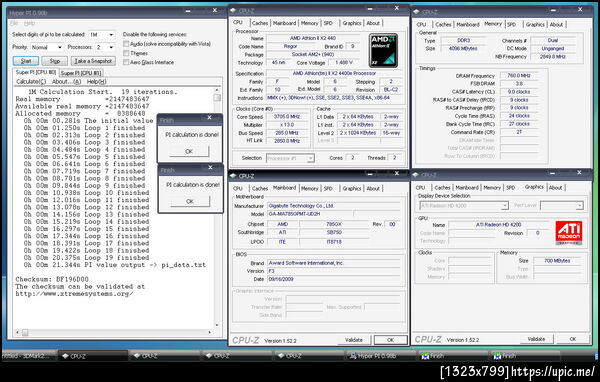Click the BIOS Date value 09/16/2009
Screen dimensions: 600x382
333,279
